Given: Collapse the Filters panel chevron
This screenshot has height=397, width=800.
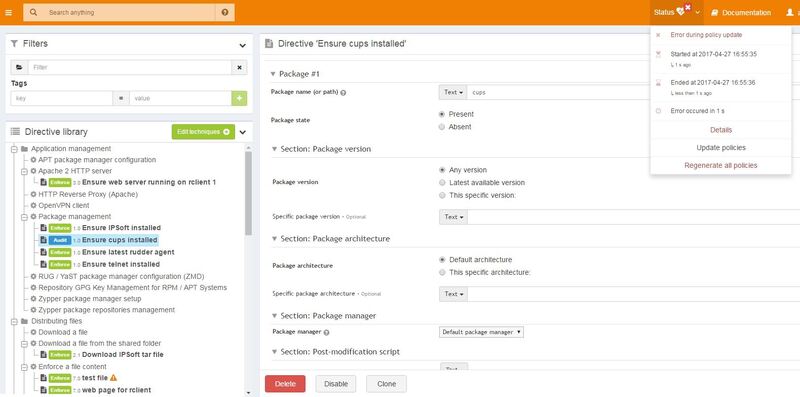Looking at the screenshot, I should (x=243, y=45).
